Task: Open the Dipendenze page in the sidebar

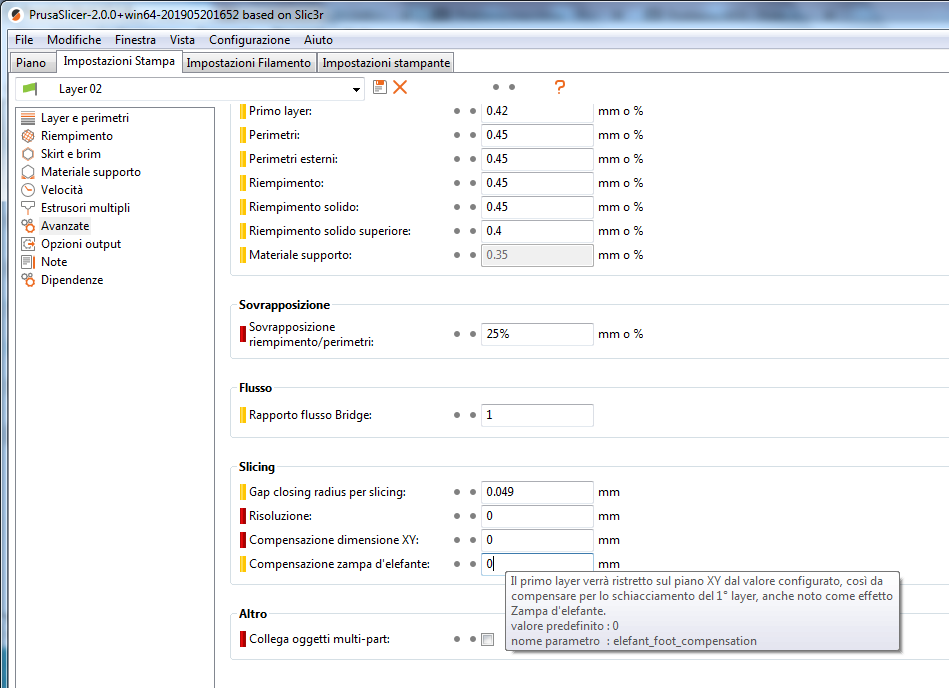Action: pyautogui.click(x=71, y=280)
